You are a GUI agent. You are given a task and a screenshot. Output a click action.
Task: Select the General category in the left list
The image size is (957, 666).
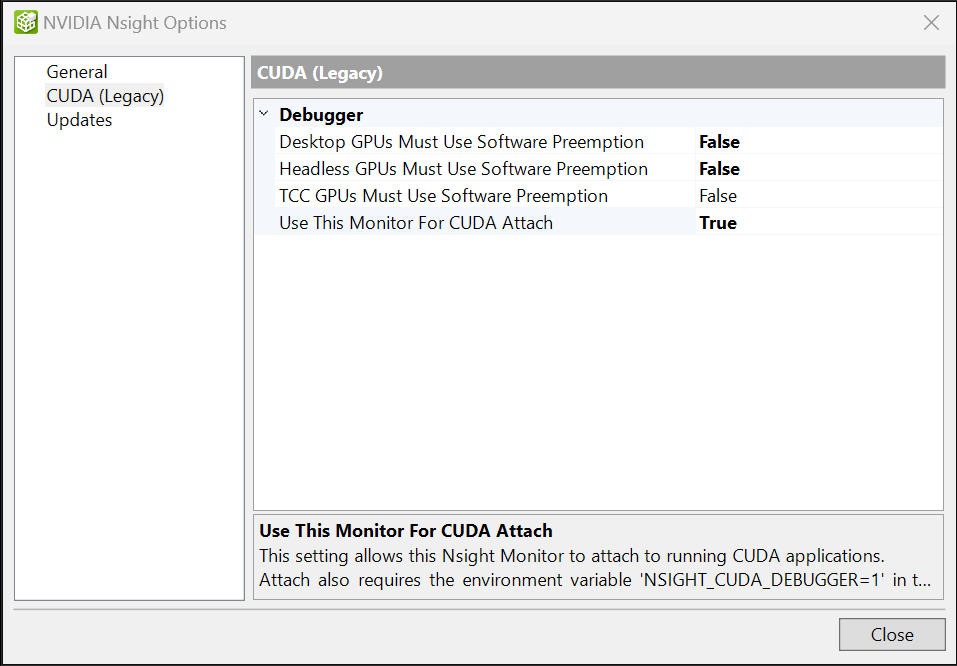pos(77,71)
